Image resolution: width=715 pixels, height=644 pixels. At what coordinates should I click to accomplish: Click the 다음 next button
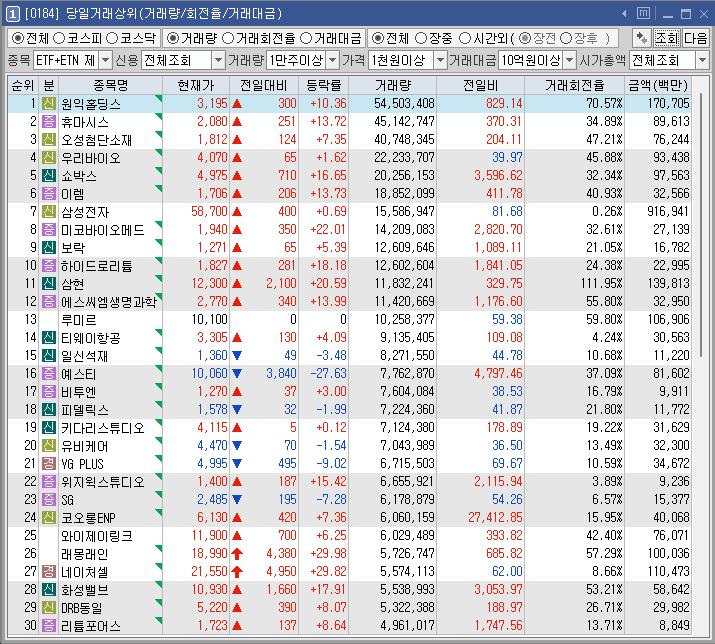coord(695,38)
